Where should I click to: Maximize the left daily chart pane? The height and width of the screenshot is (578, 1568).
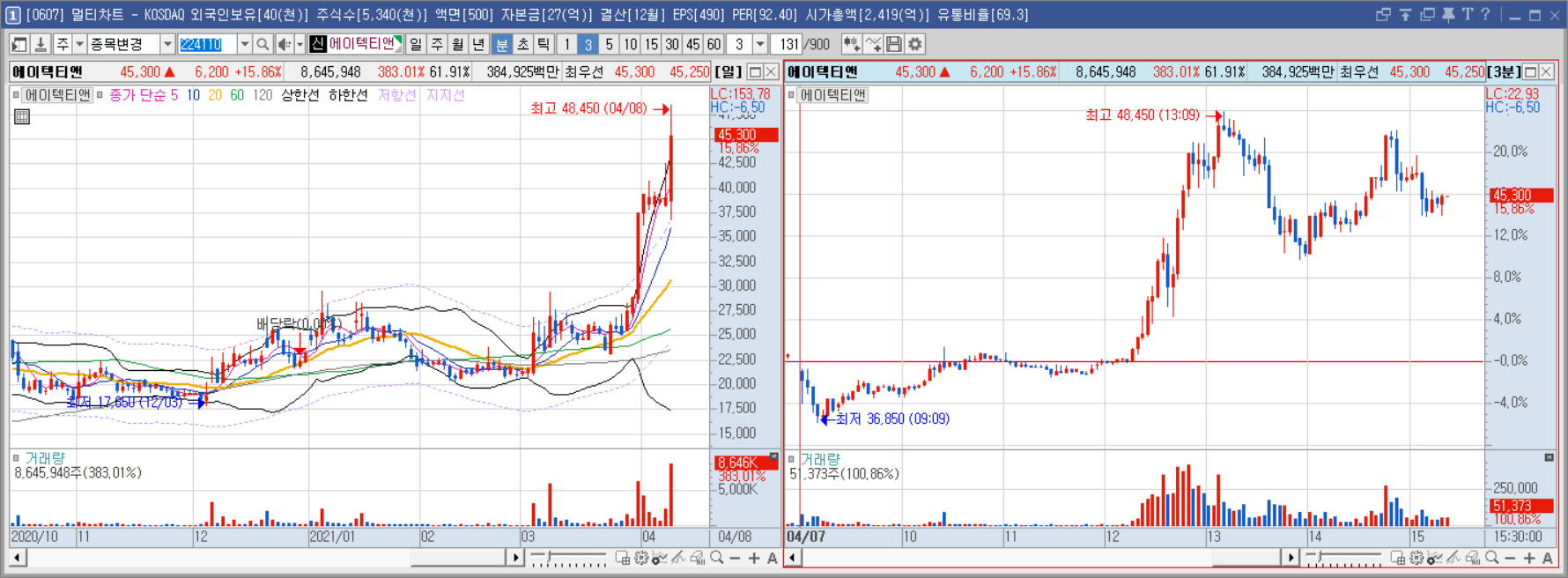tap(755, 71)
